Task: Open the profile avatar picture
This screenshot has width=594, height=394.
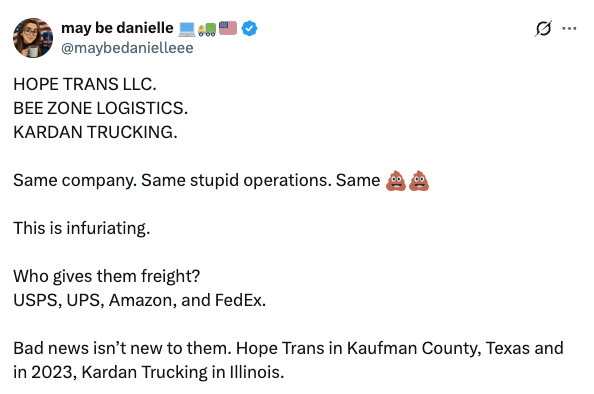Action: coord(33,38)
